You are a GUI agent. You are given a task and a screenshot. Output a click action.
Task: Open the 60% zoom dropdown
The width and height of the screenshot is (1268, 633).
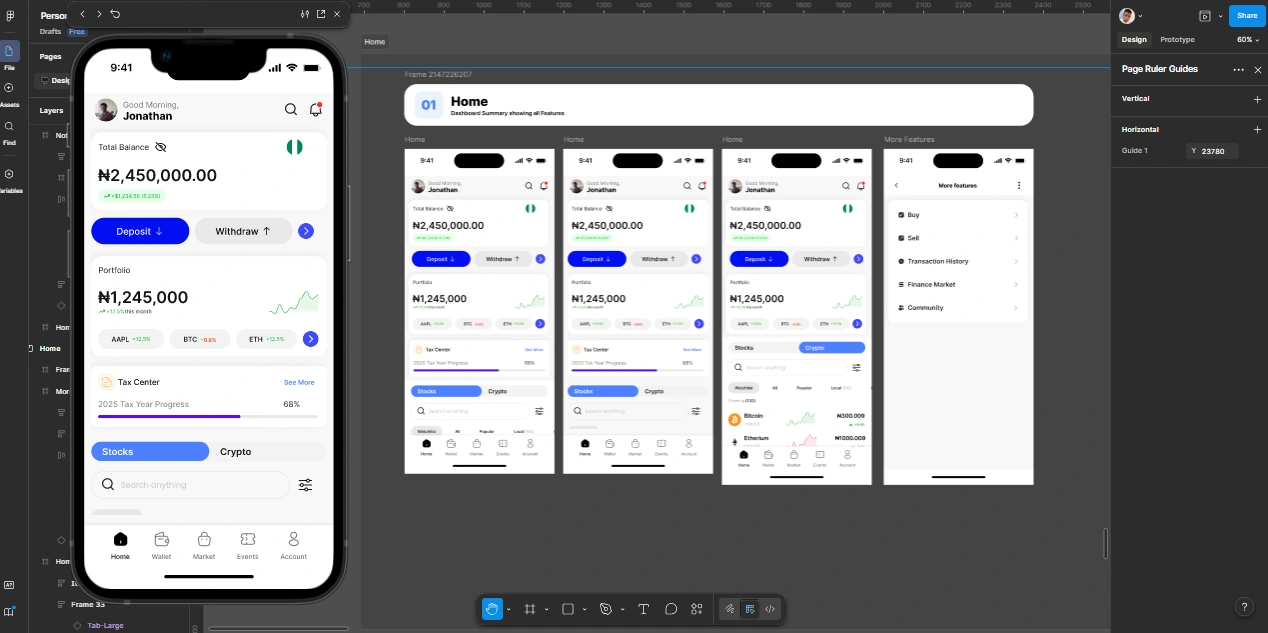tap(1247, 40)
